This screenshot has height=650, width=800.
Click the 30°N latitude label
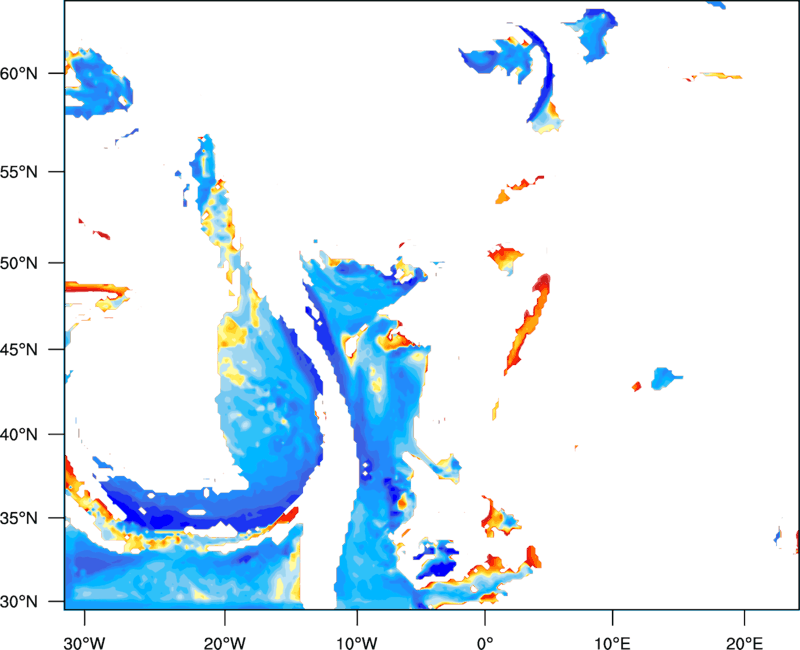(19, 602)
